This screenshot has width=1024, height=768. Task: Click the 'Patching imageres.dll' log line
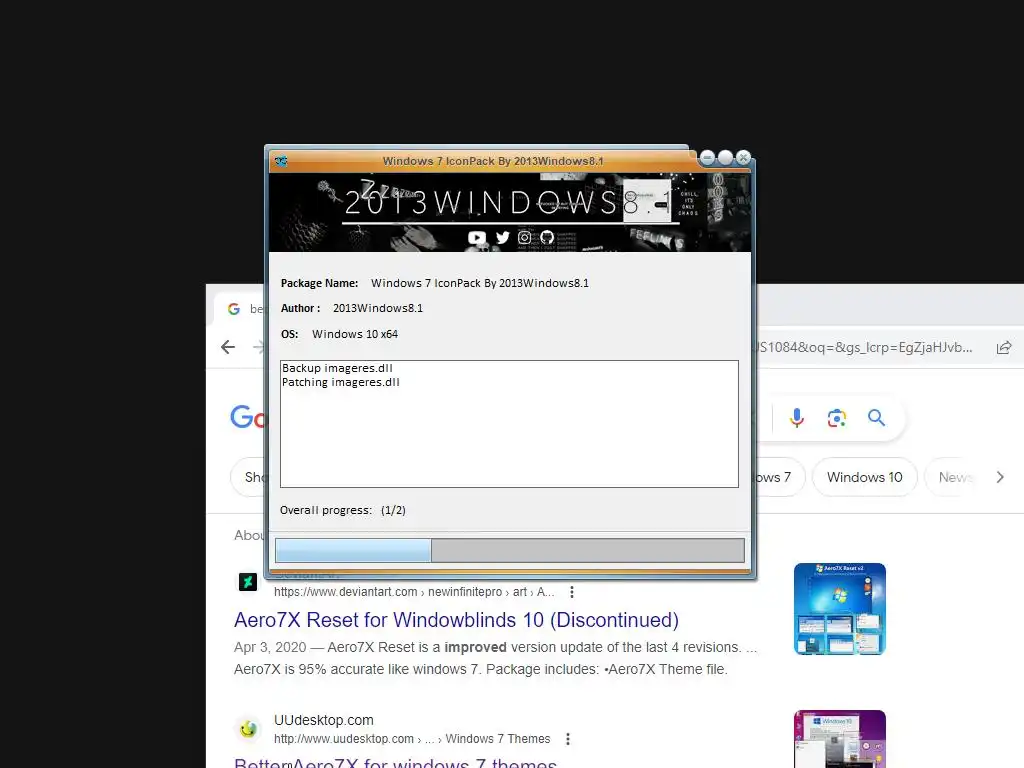tap(340, 382)
